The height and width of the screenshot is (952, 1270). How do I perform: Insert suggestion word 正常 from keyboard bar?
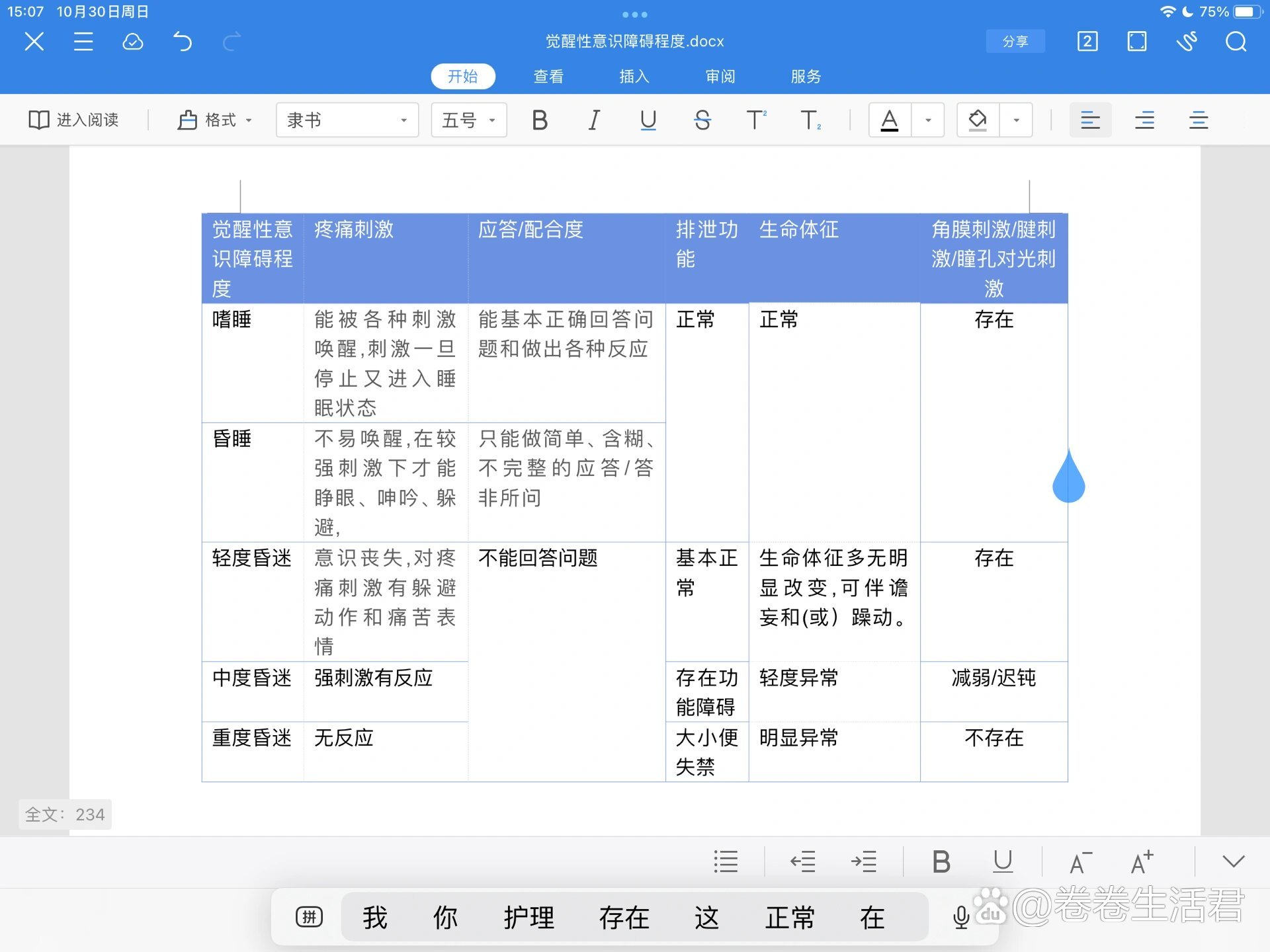click(790, 917)
